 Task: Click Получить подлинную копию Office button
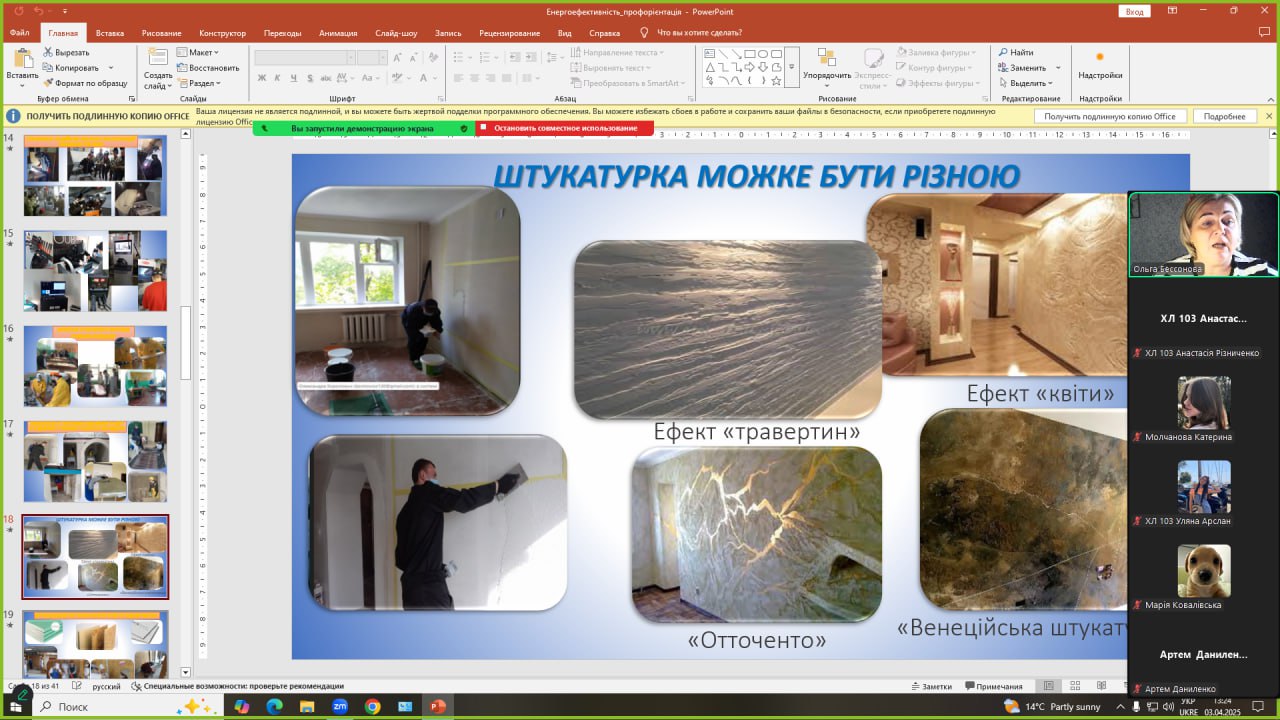[1110, 116]
